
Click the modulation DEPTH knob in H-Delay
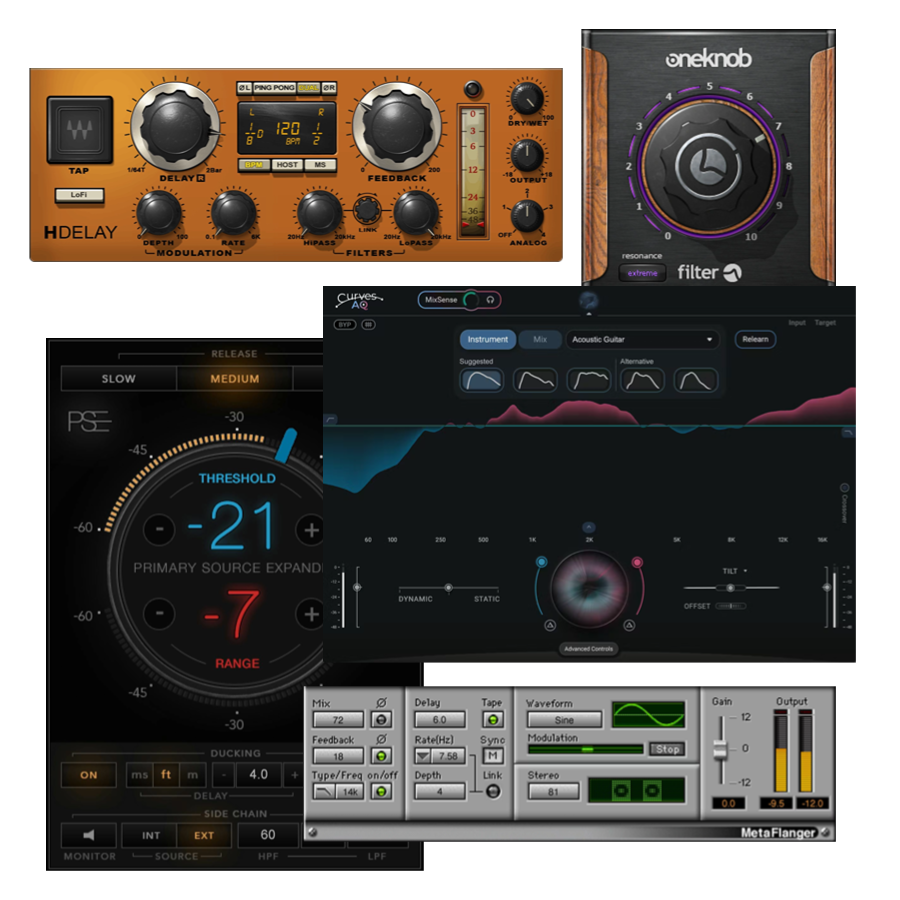(x=158, y=214)
